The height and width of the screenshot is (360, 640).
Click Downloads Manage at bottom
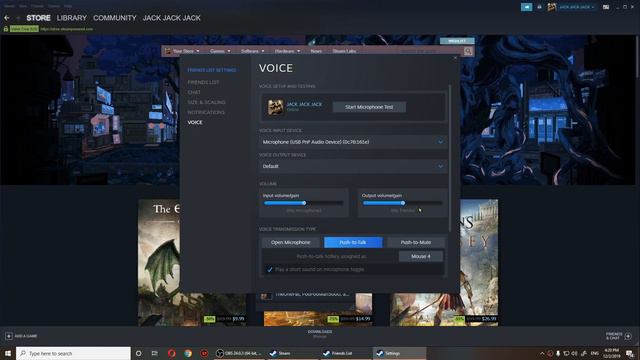pyautogui.click(x=320, y=334)
